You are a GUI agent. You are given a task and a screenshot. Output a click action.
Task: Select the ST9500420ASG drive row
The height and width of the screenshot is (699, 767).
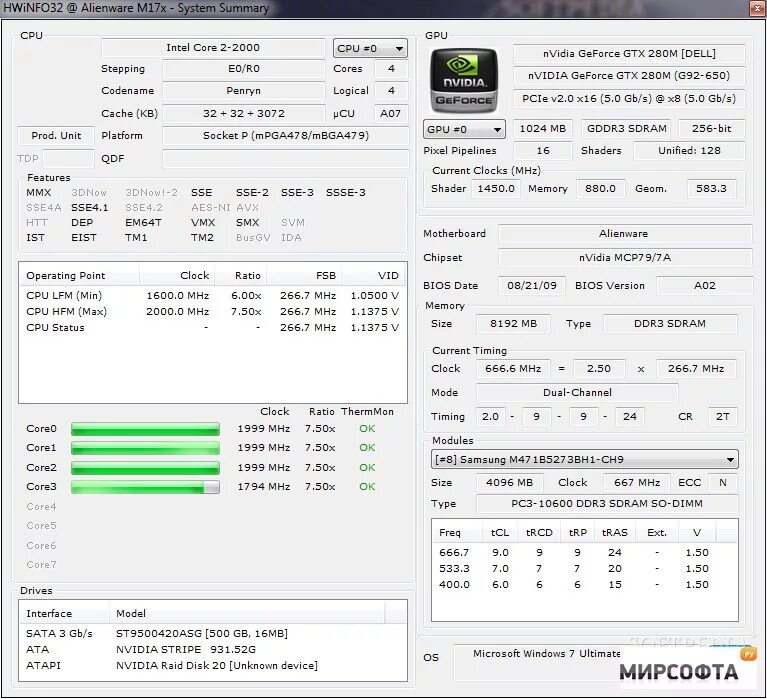[x=213, y=633]
